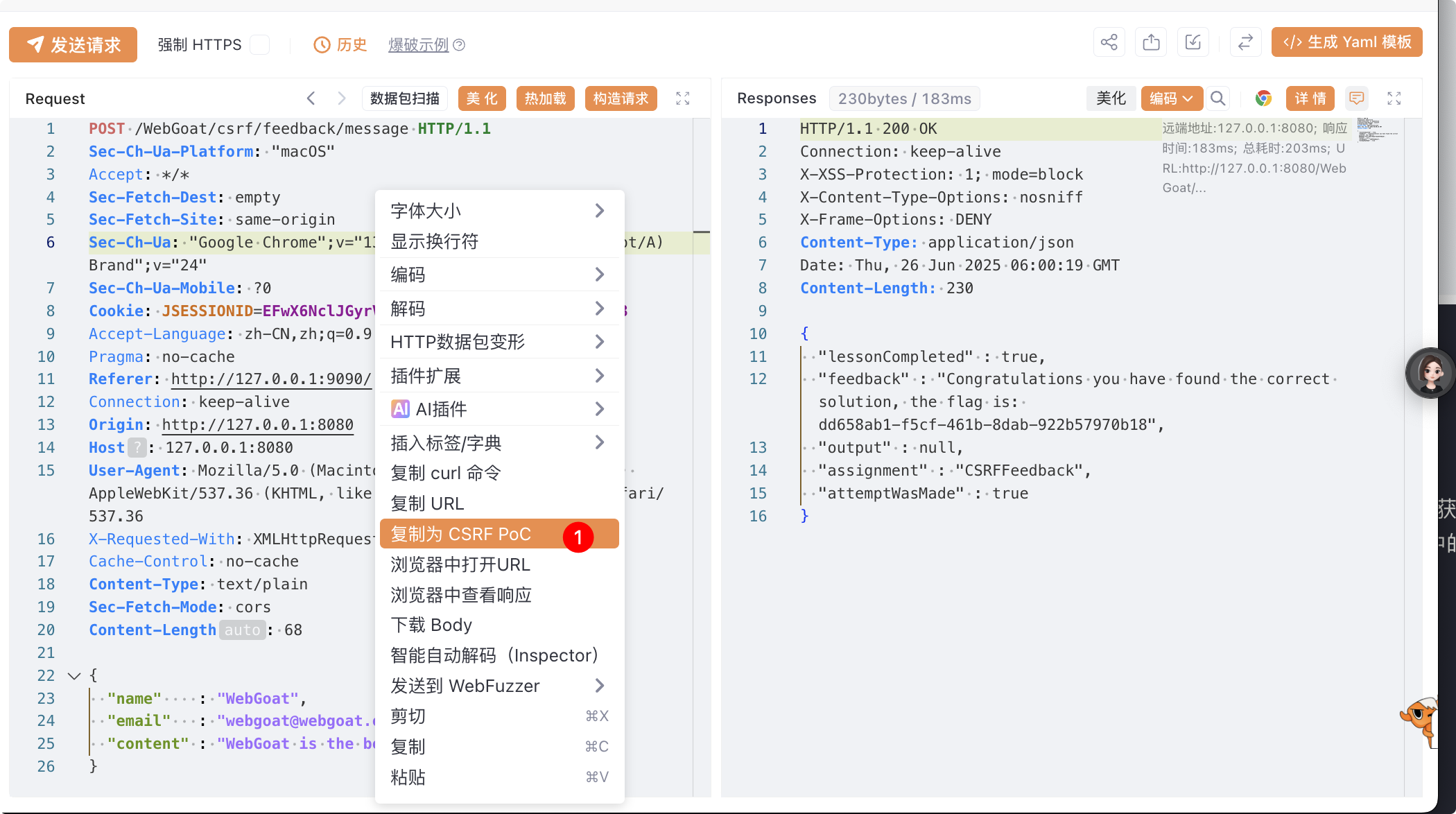Select 复制为 CSRF PoC menu item
1456x814 pixels.
[x=499, y=534]
